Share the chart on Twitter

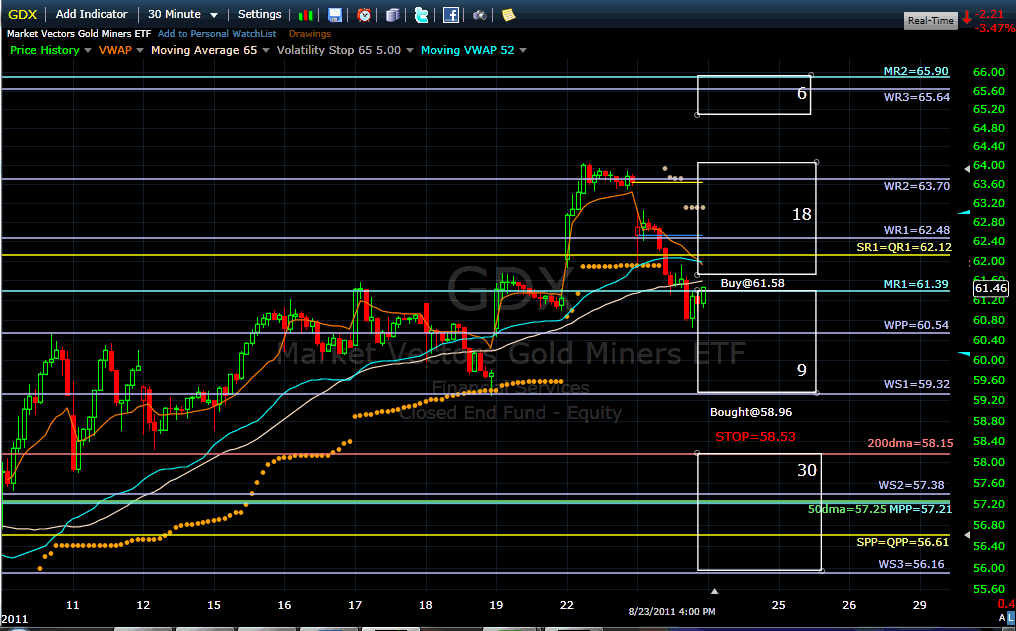(x=421, y=15)
